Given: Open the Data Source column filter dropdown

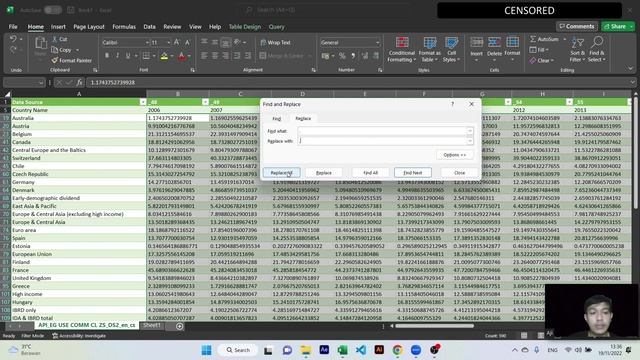Looking at the screenshot, I should click(142, 102).
